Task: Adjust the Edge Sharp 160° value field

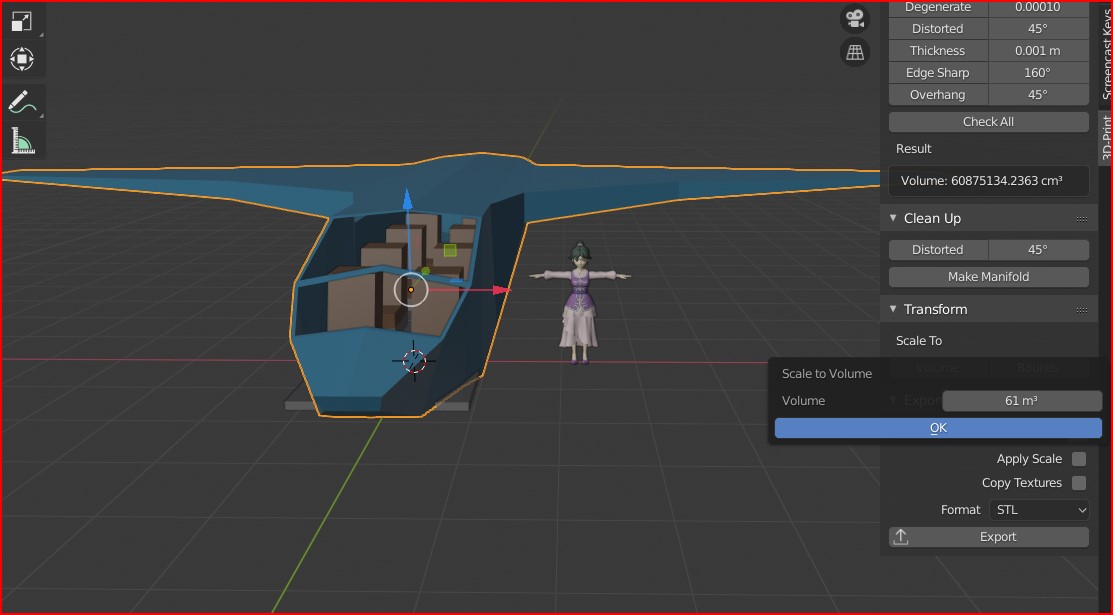Action: pos(1038,72)
